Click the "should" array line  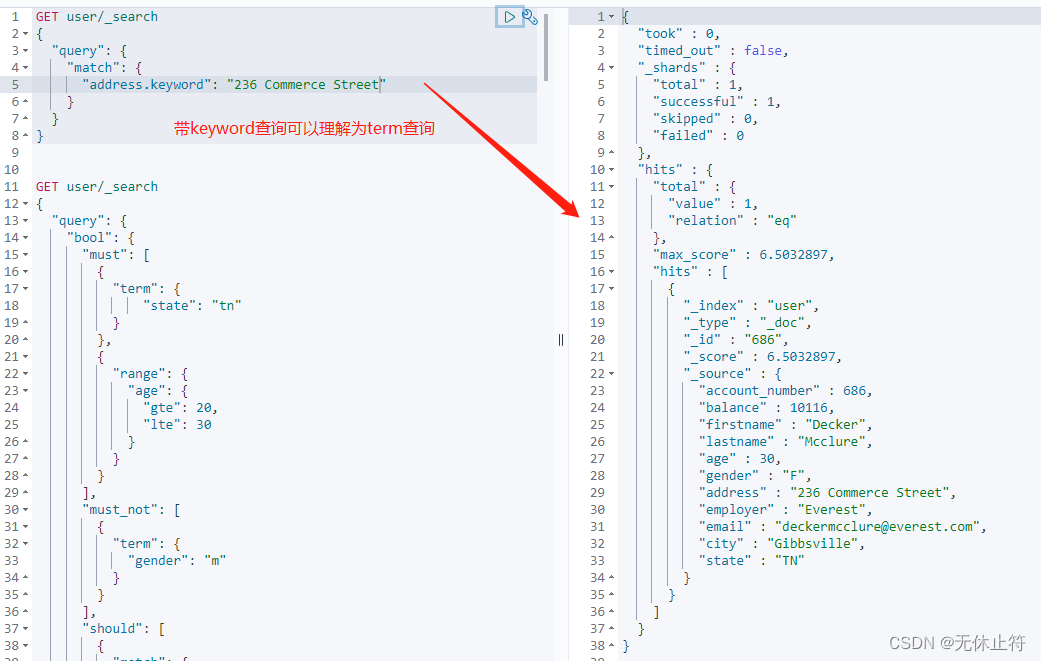pyautogui.click(x=123, y=628)
